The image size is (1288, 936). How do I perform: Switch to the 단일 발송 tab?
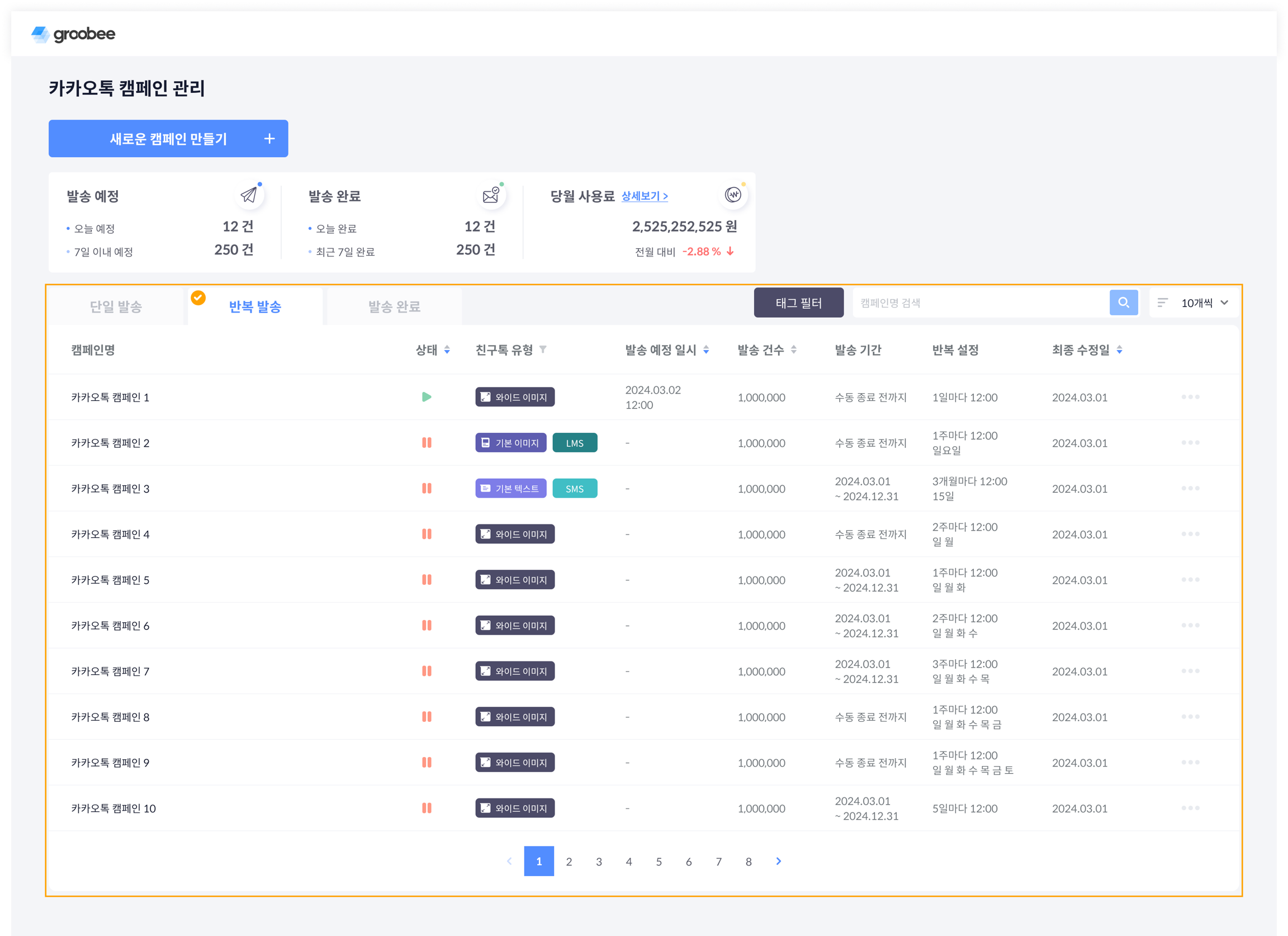[116, 307]
